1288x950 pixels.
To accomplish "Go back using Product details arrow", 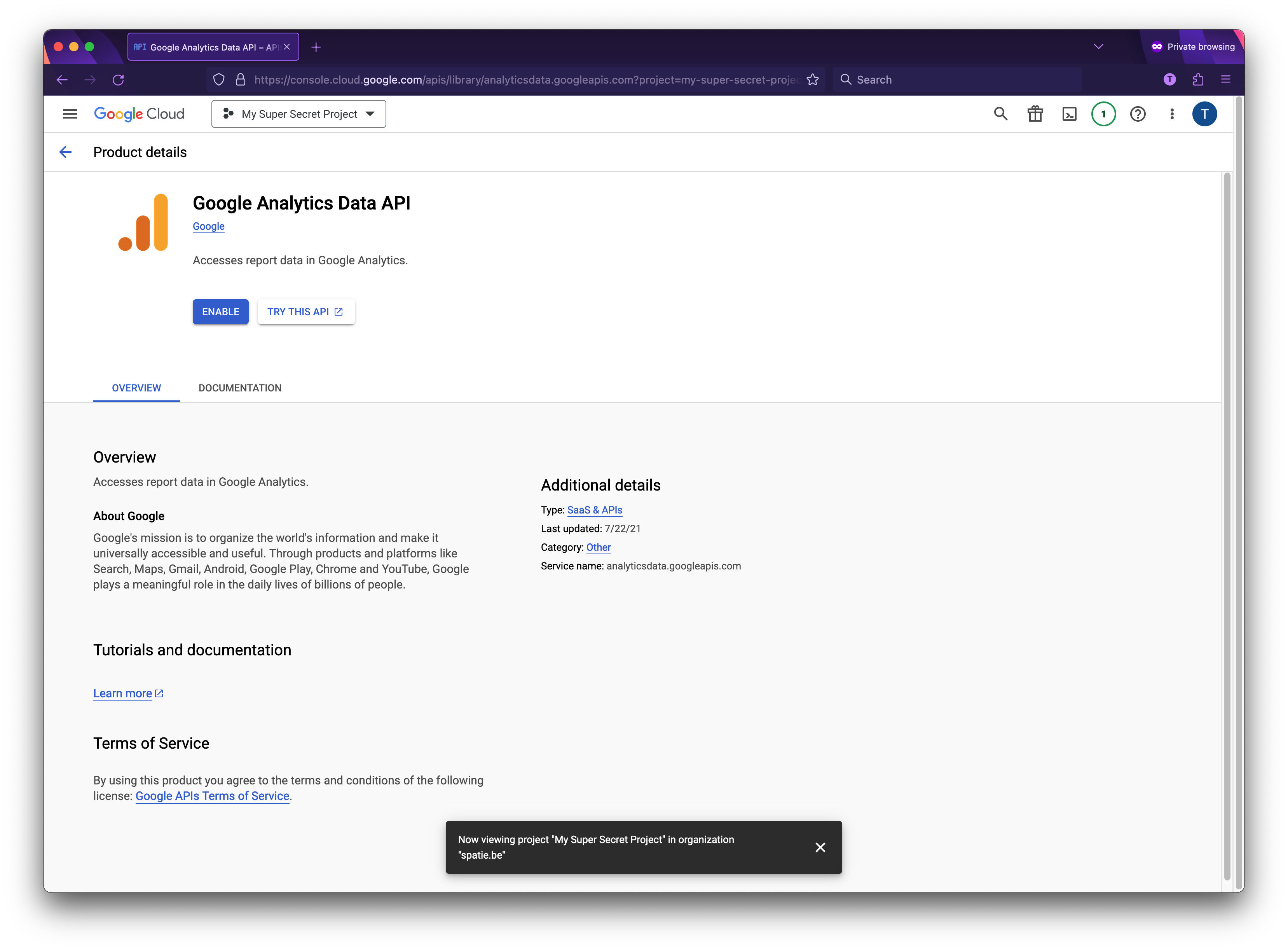I will click(x=66, y=152).
